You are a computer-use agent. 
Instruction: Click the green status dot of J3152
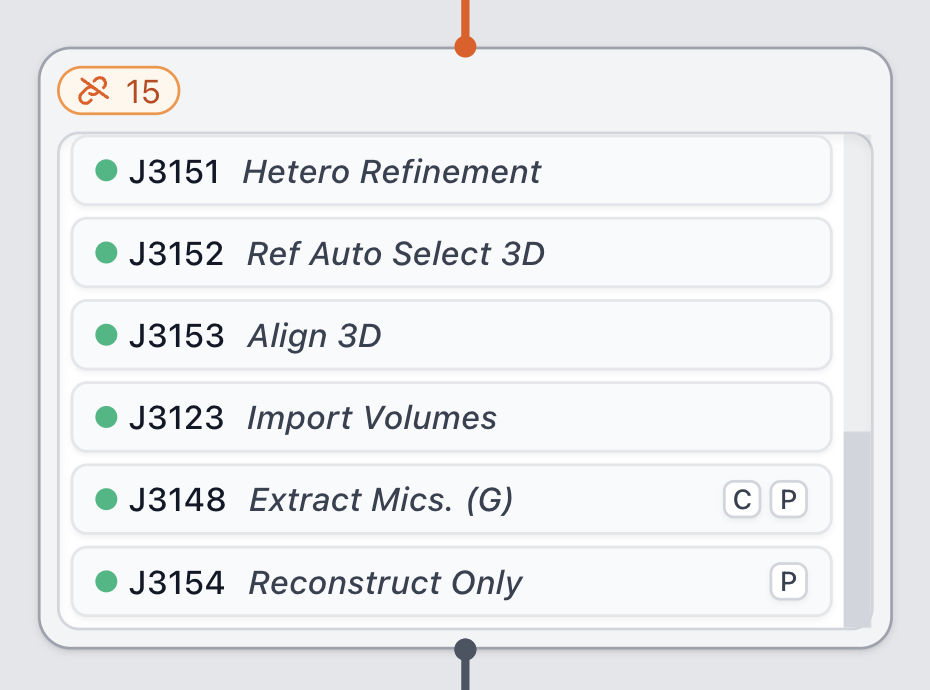click(106, 253)
